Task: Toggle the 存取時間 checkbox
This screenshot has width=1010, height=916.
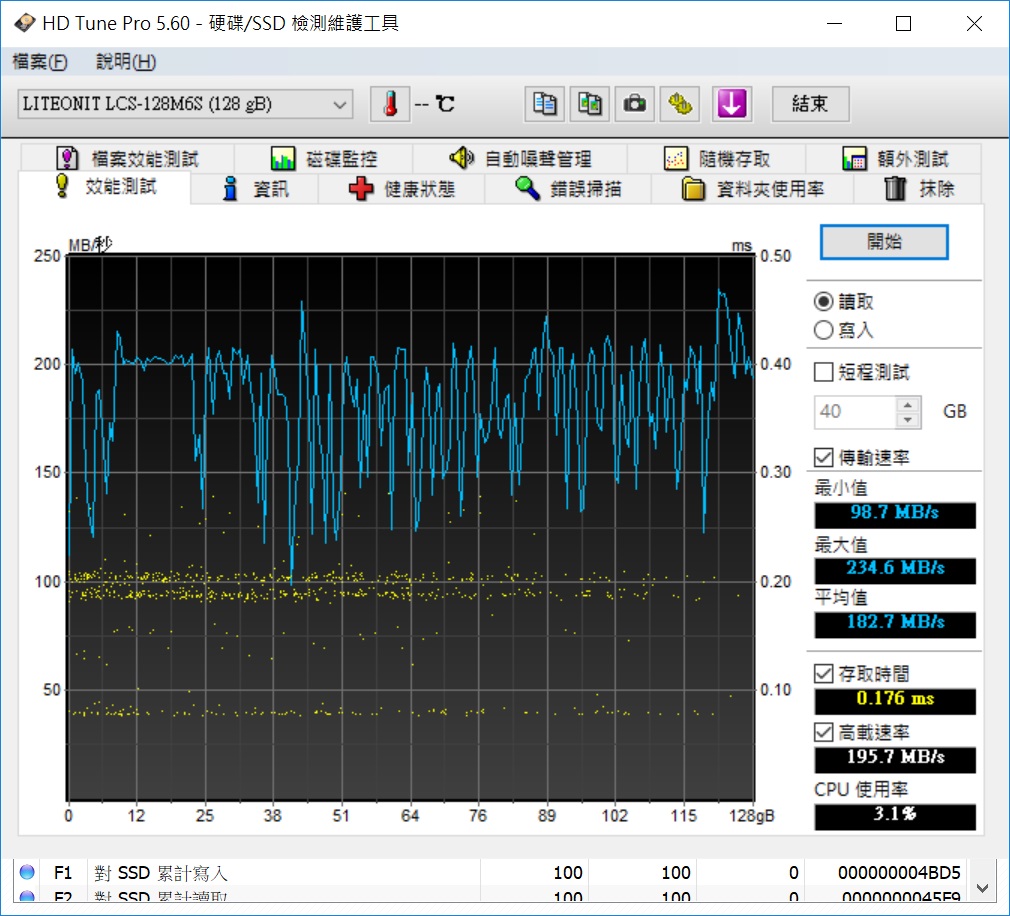Action: point(823,674)
